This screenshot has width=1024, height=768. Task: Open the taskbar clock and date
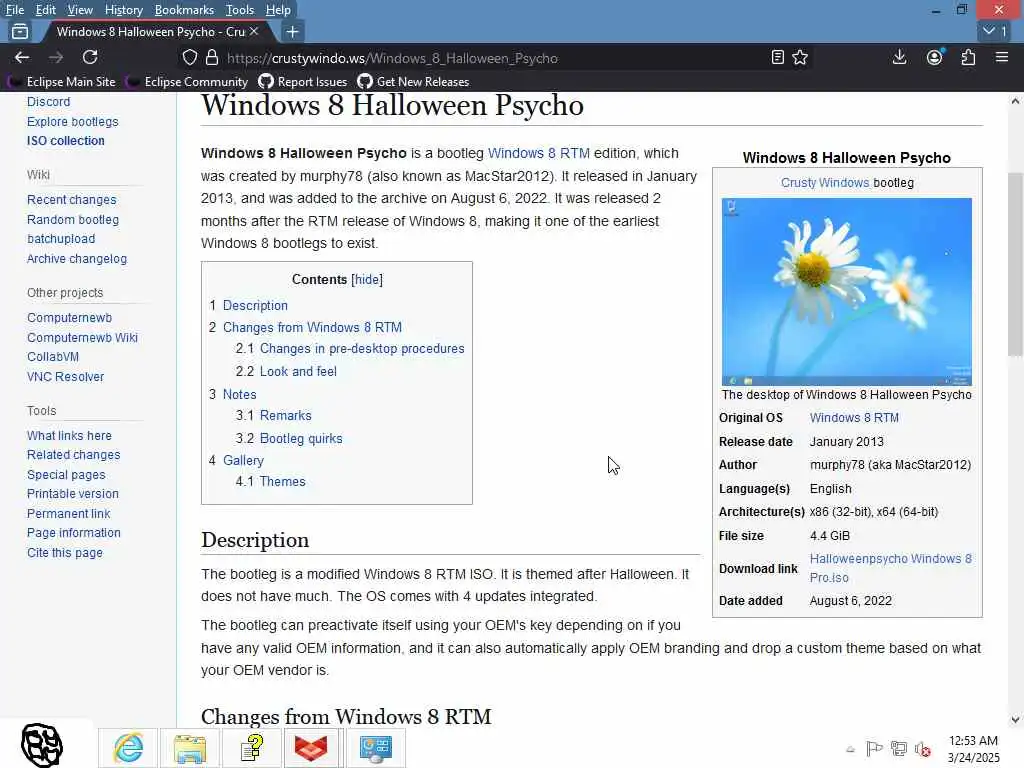973,749
